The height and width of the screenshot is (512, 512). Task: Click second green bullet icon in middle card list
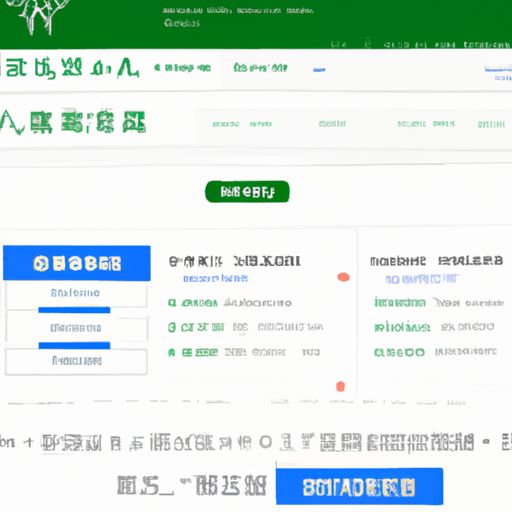(172, 327)
